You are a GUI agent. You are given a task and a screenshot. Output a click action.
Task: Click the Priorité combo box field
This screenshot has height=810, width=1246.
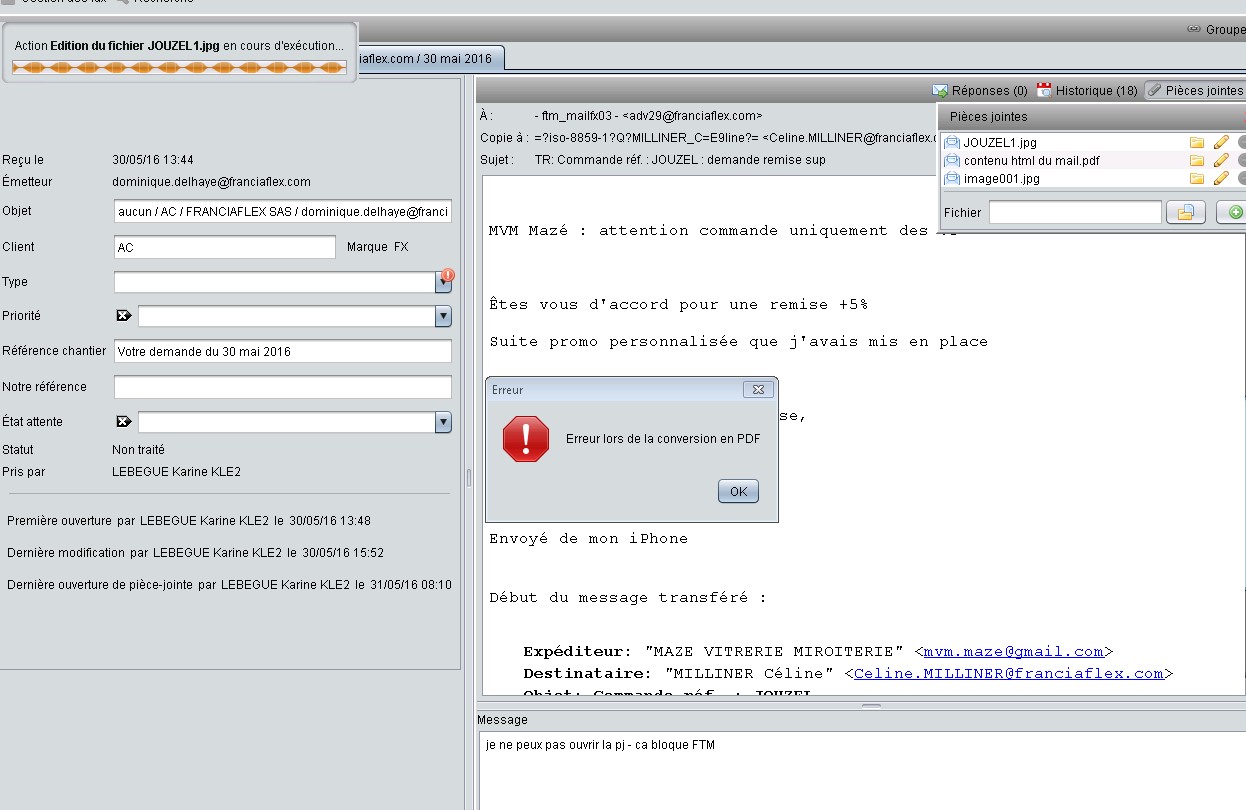286,316
